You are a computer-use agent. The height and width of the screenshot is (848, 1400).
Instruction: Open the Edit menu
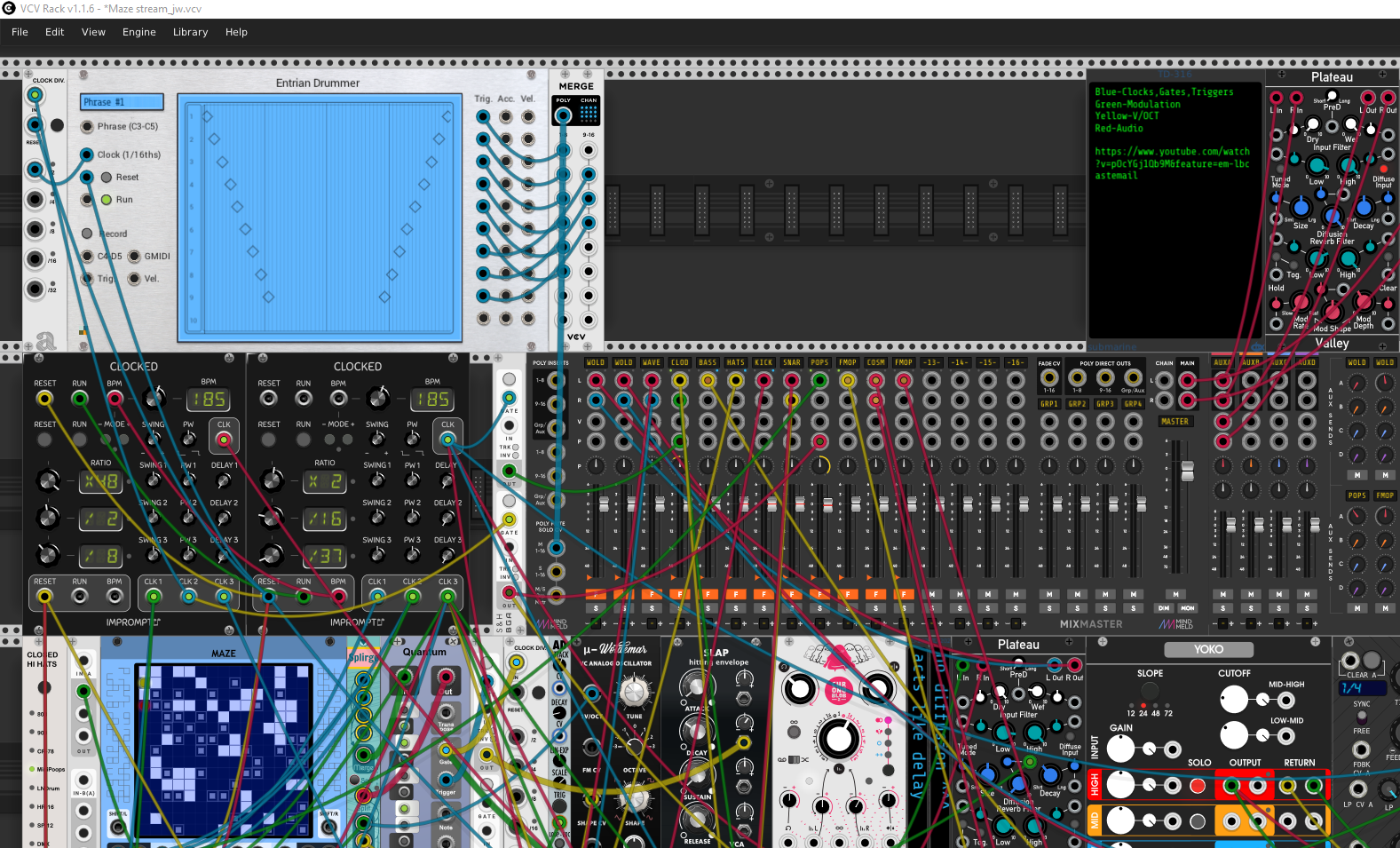55,32
